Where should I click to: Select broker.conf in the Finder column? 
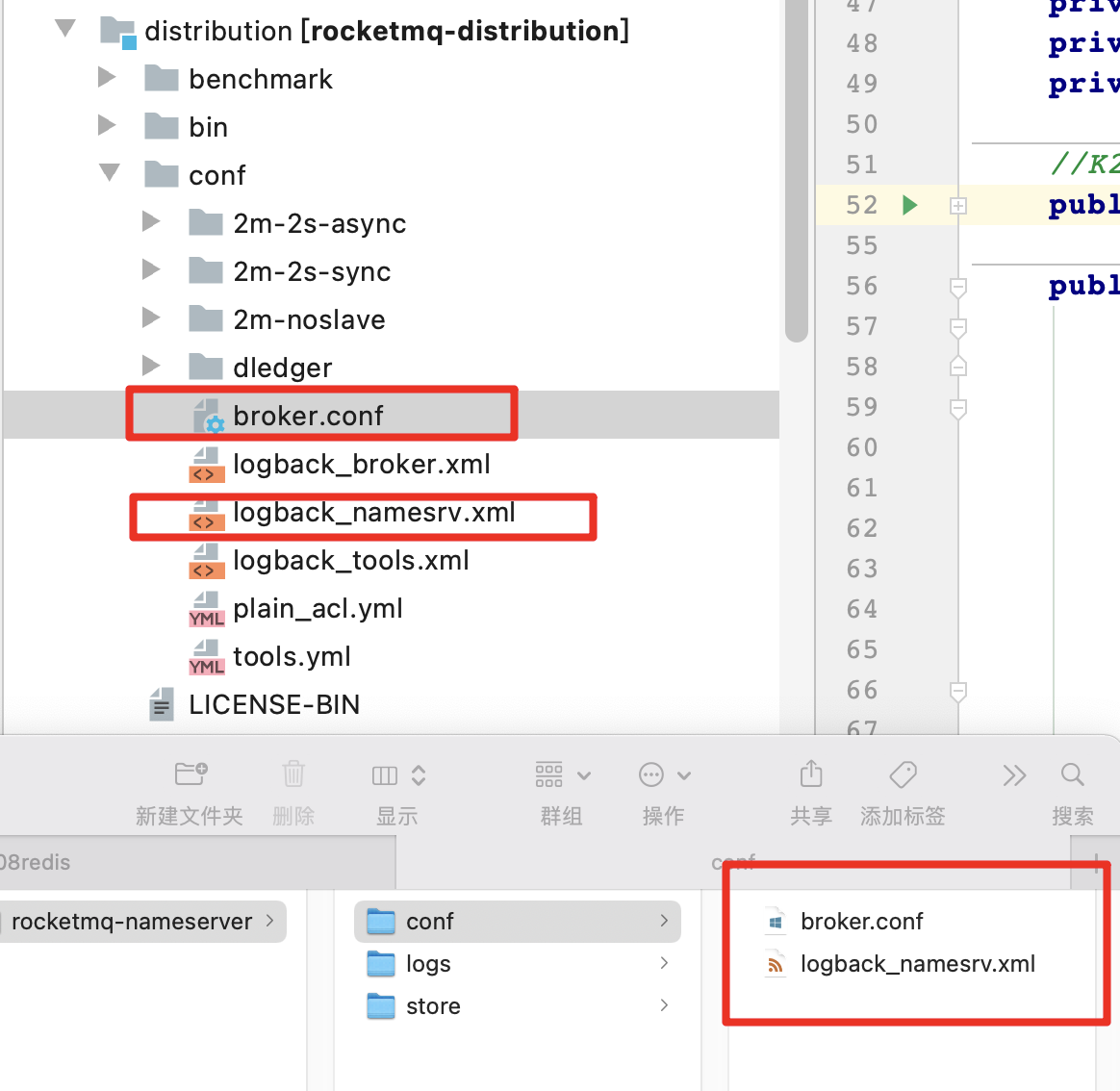pos(861,922)
